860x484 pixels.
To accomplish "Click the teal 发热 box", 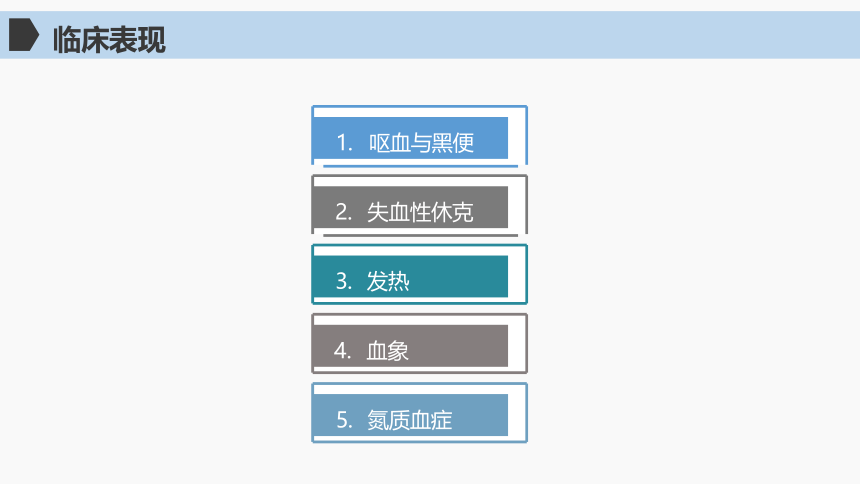I will click(x=420, y=274).
